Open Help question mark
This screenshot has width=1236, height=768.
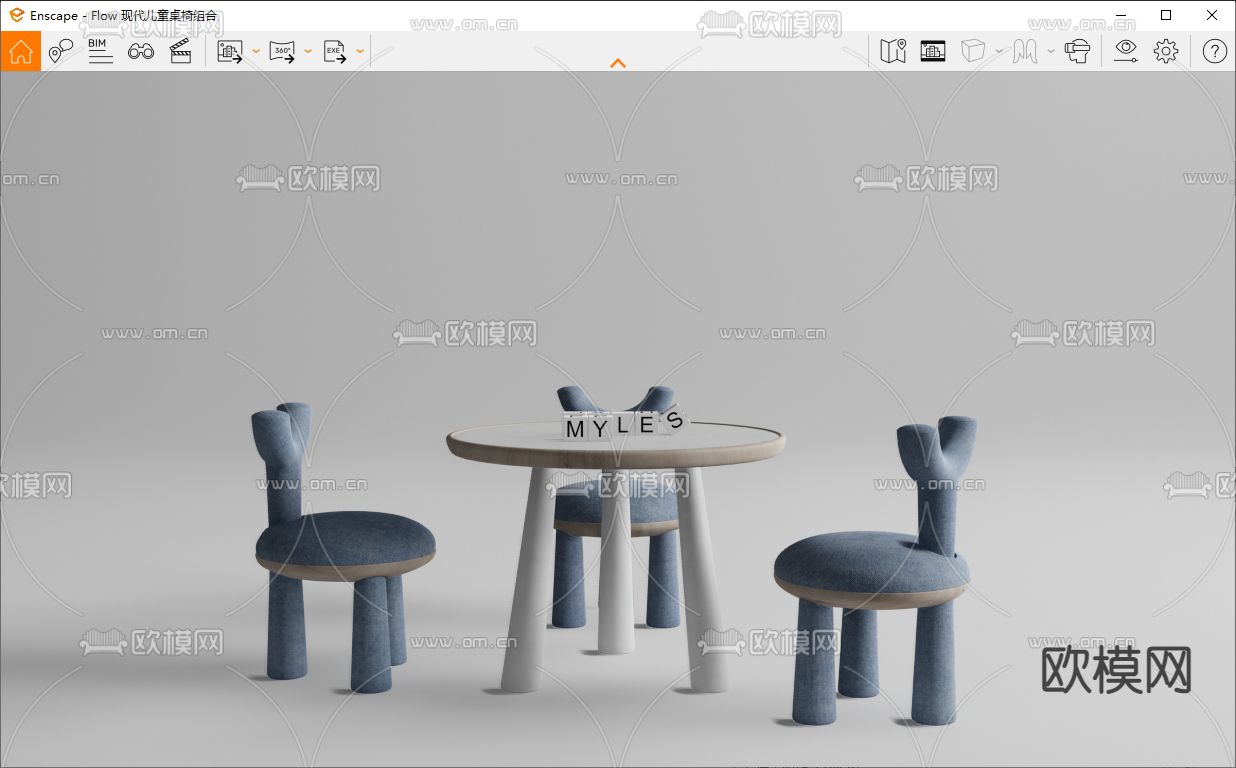tap(1215, 51)
